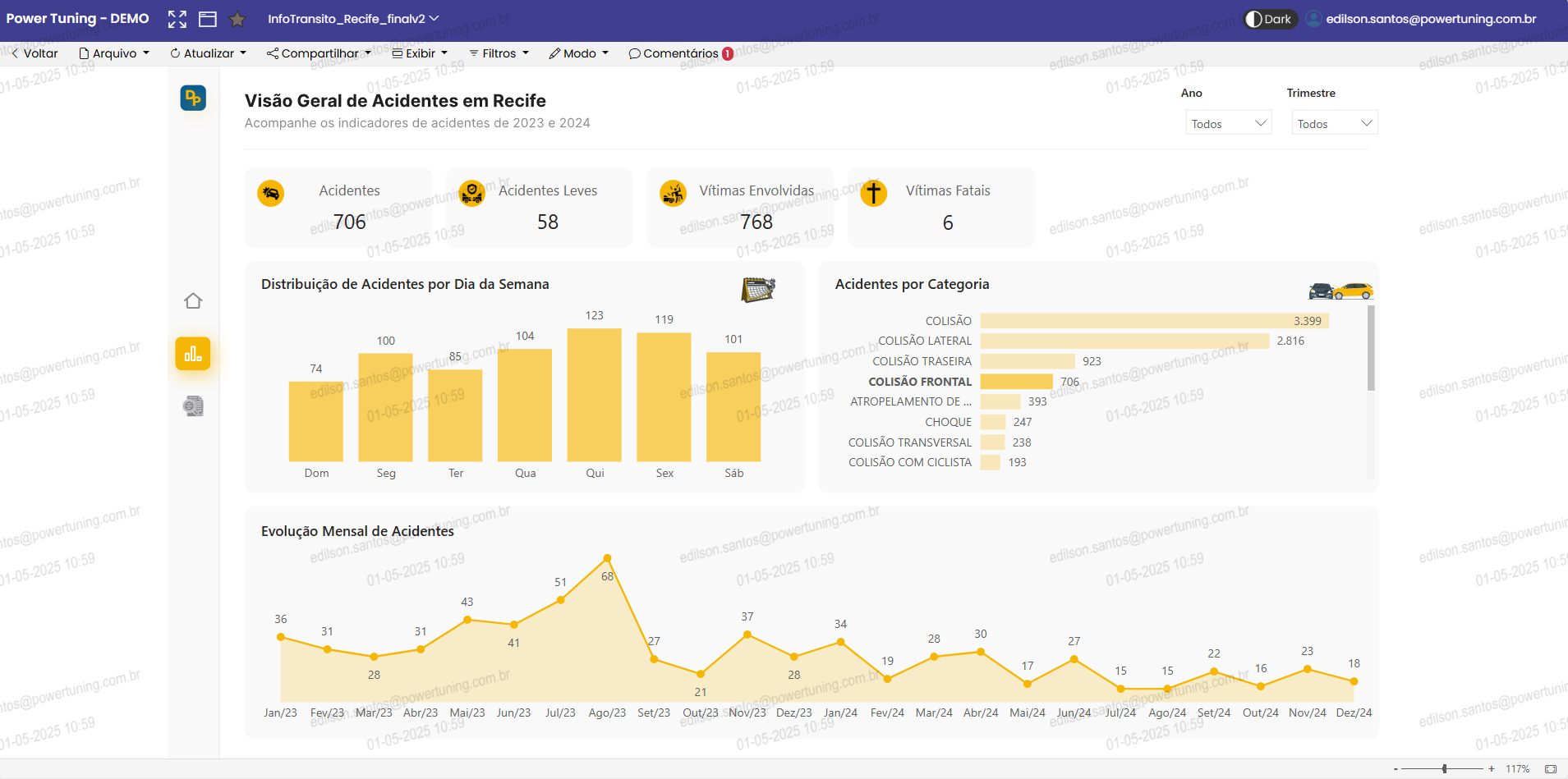This screenshot has height=779, width=1568.
Task: Open the home page in sidebar
Action: click(193, 301)
